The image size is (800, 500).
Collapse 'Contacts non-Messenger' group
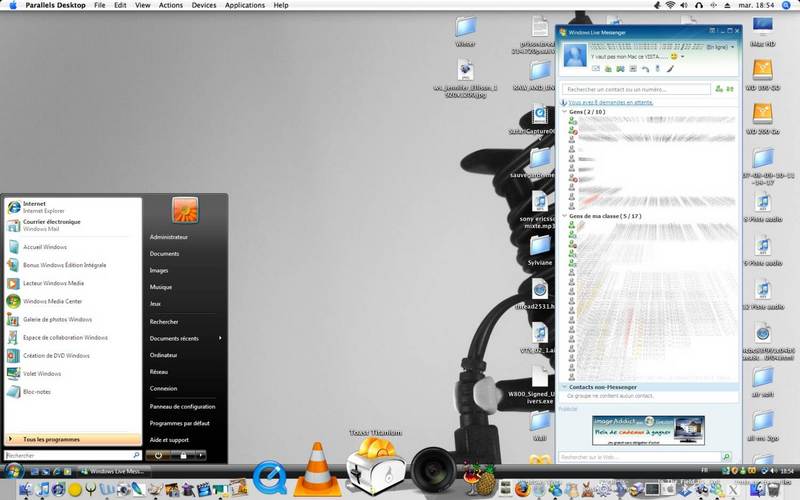(563, 386)
